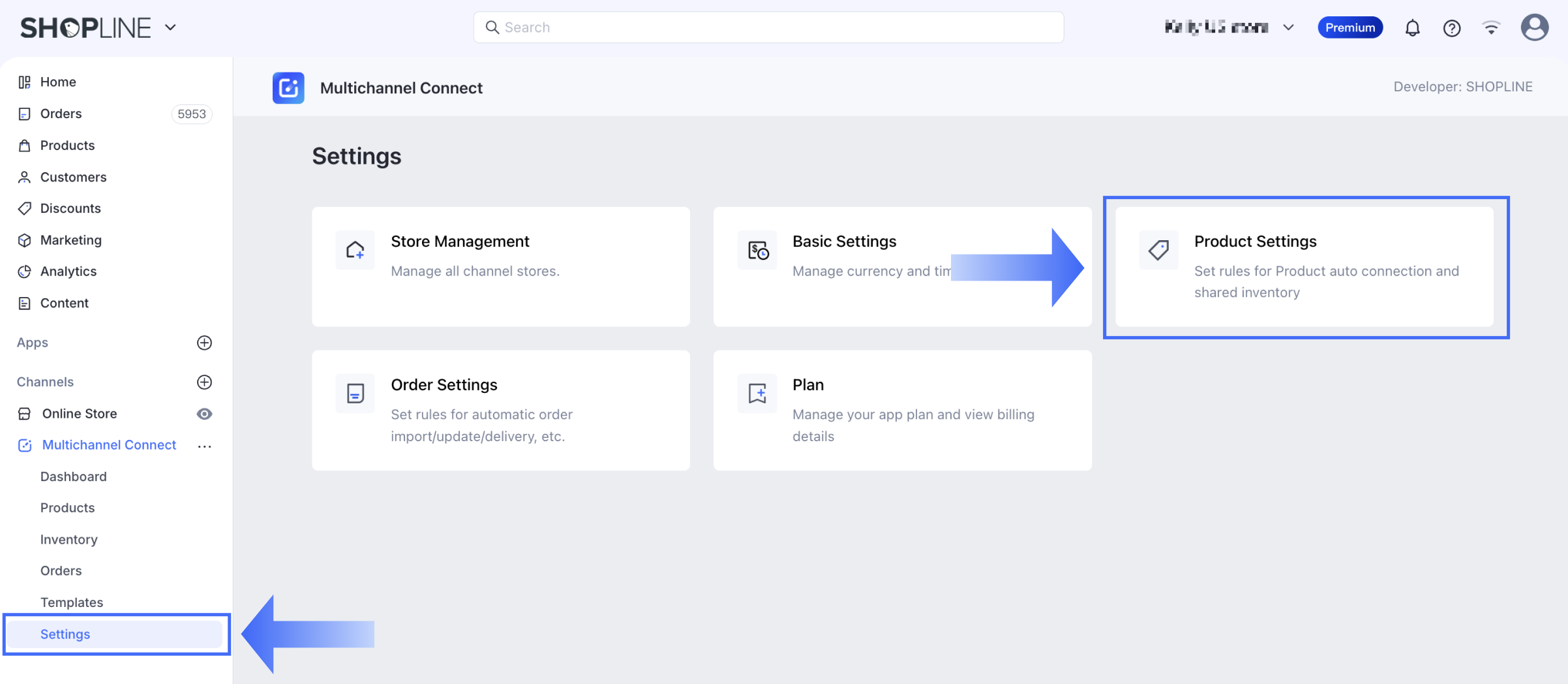Select Analytics in the sidebar

point(68,272)
